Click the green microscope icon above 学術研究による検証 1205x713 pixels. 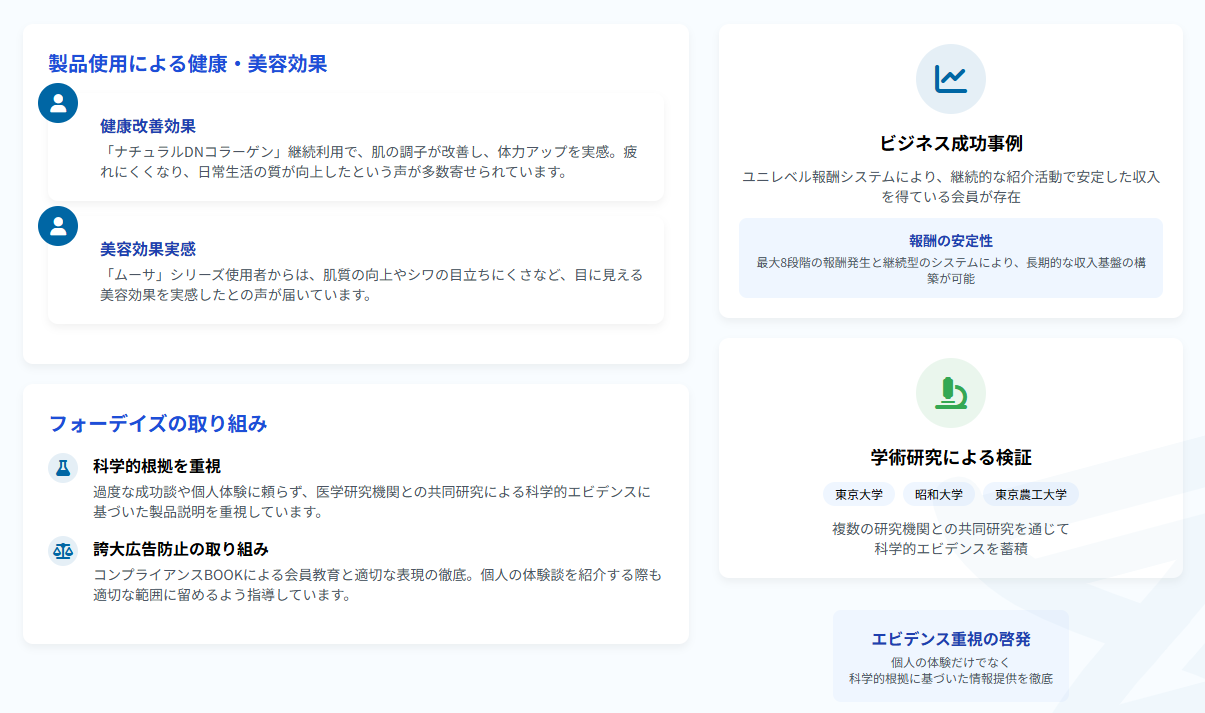pos(951,393)
